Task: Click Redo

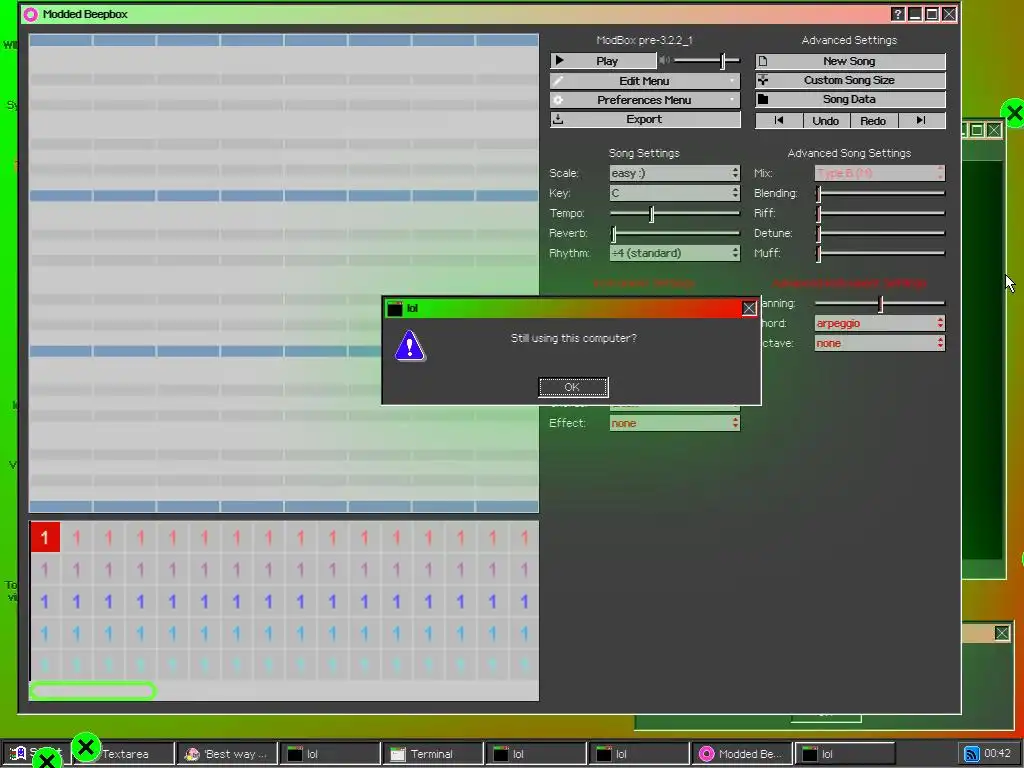Action: click(x=873, y=121)
